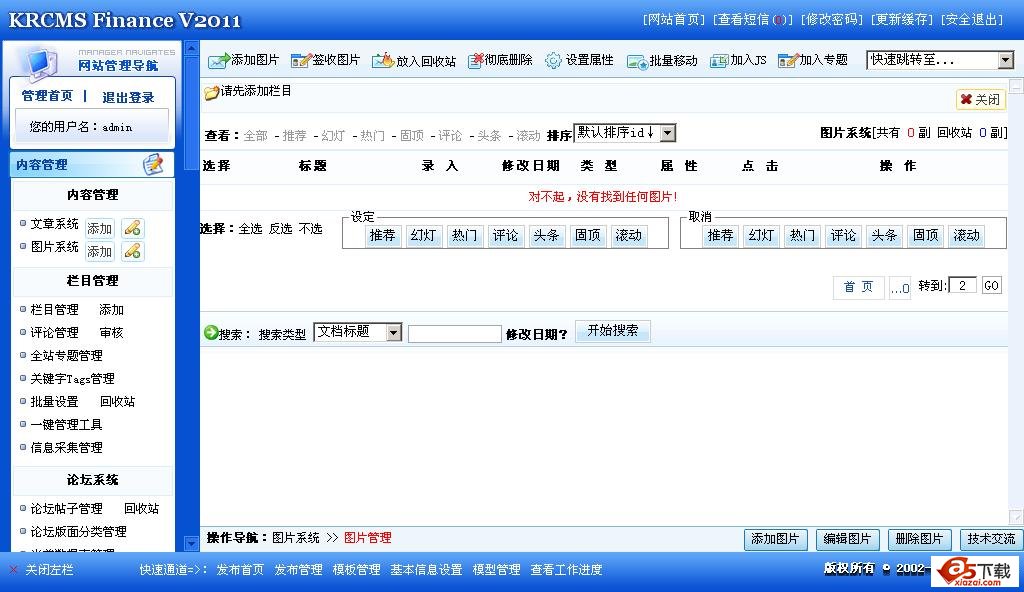Click the 签收图片 toolbar icon

point(301,61)
